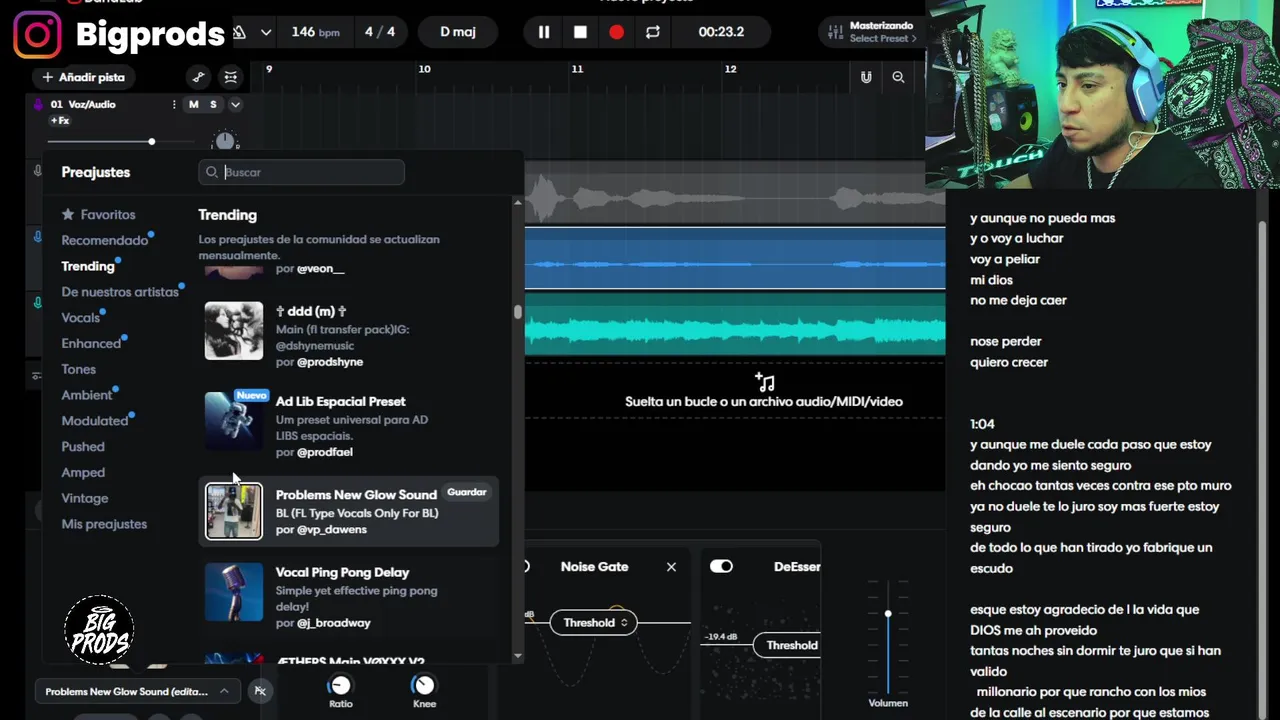Click the Fx bypass icon beside the preset selector
The width and height of the screenshot is (1280, 720).
260,691
